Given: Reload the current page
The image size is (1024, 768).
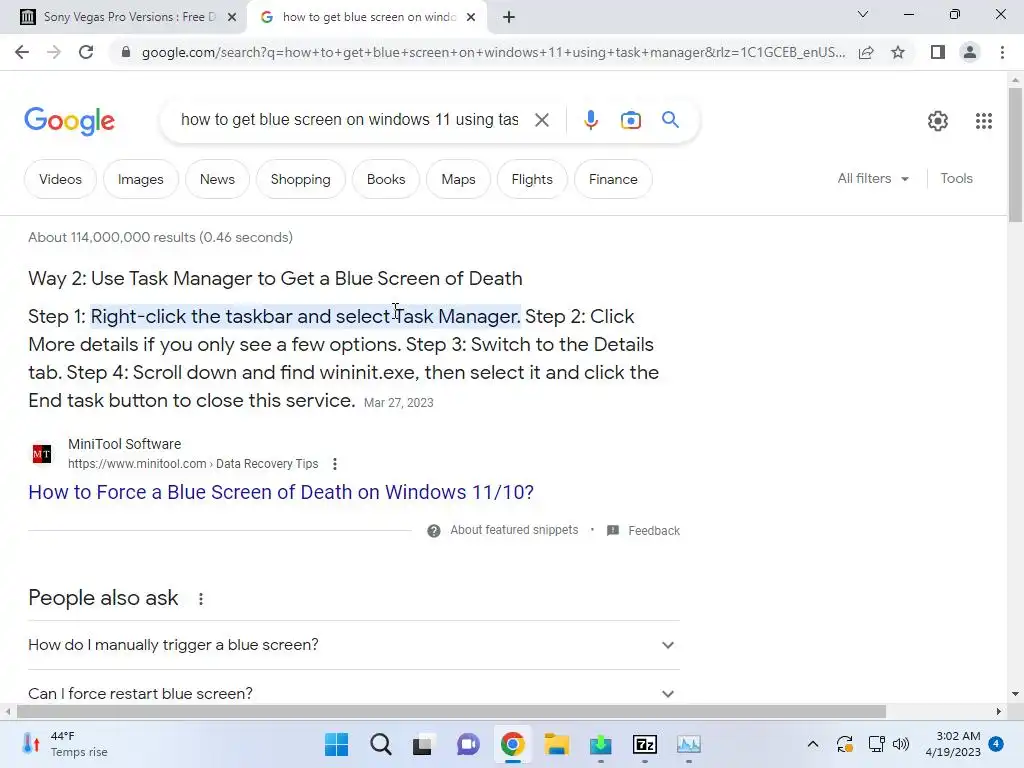Looking at the screenshot, I should pyautogui.click(x=86, y=52).
